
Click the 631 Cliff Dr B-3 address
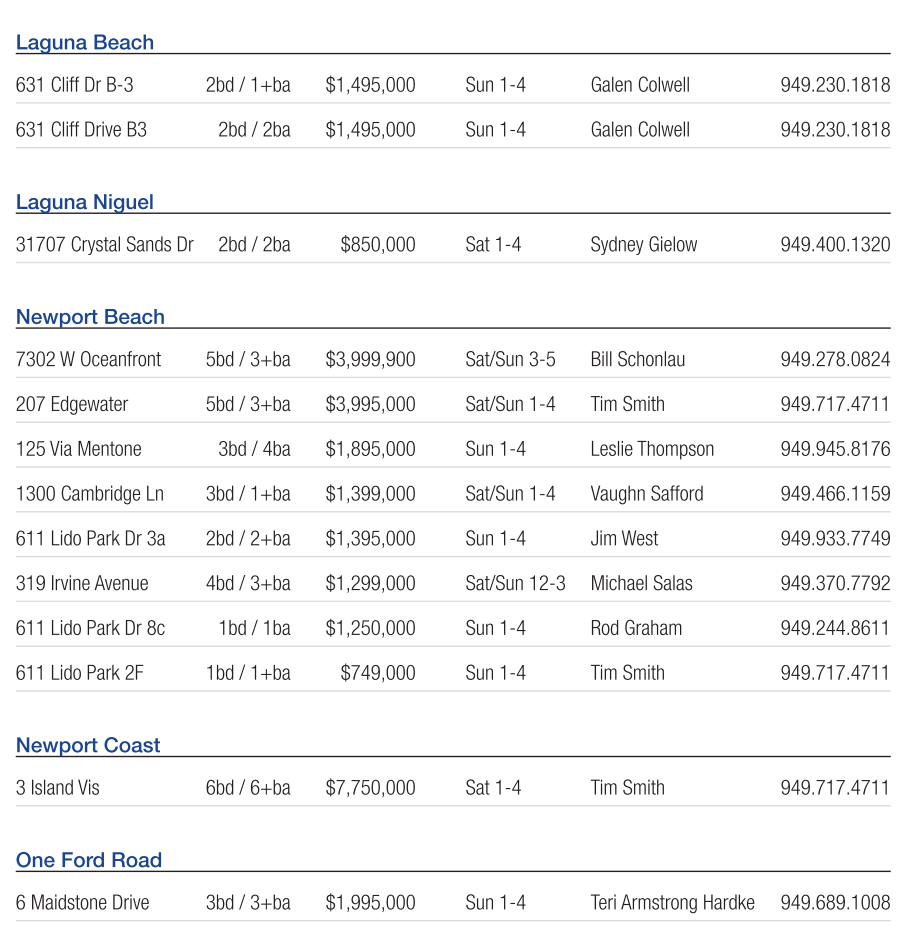[x=75, y=85]
